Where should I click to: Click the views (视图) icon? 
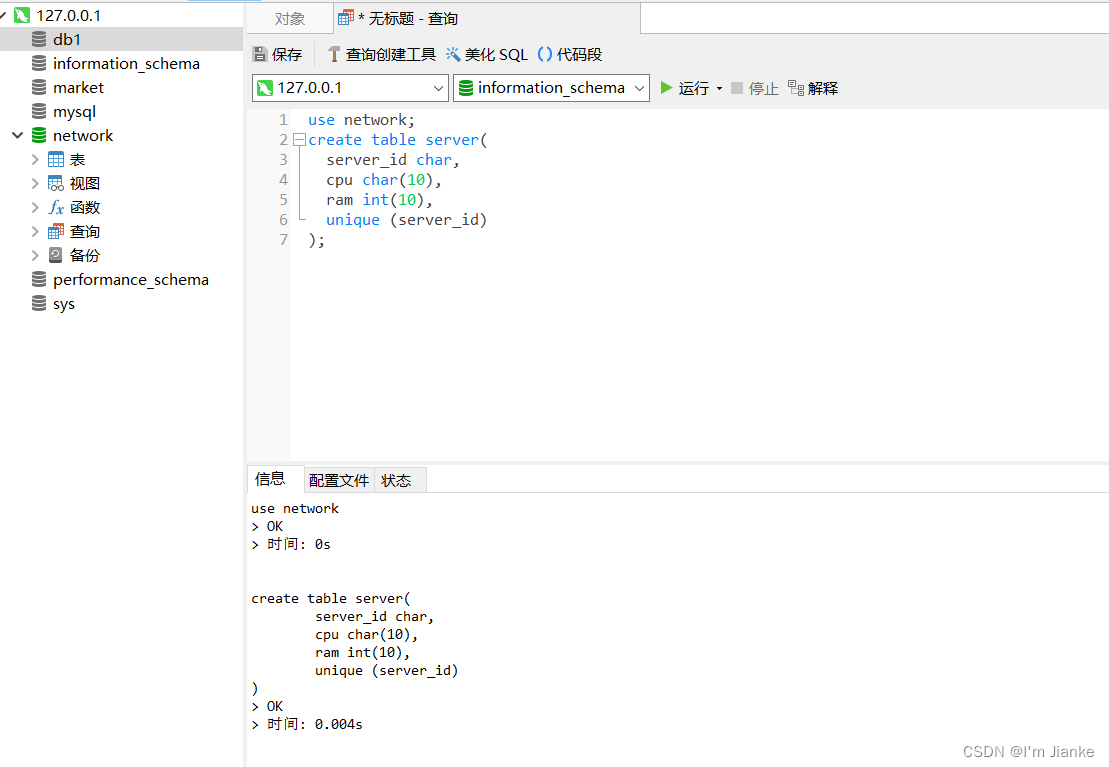56,183
